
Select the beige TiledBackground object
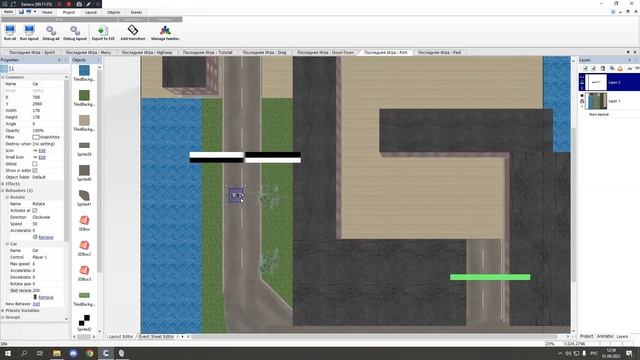point(84,120)
